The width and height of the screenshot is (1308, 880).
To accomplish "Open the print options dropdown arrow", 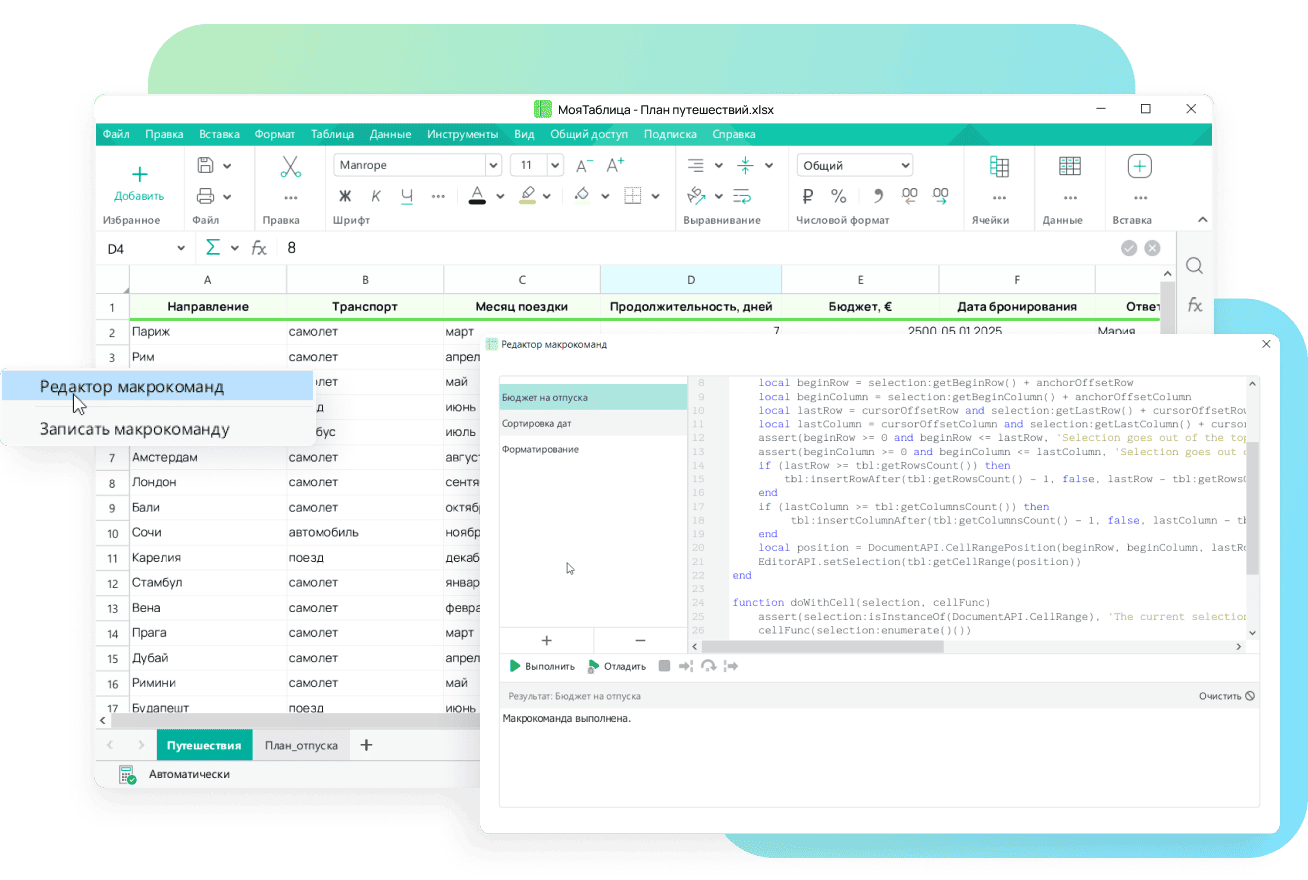I will 227,197.
